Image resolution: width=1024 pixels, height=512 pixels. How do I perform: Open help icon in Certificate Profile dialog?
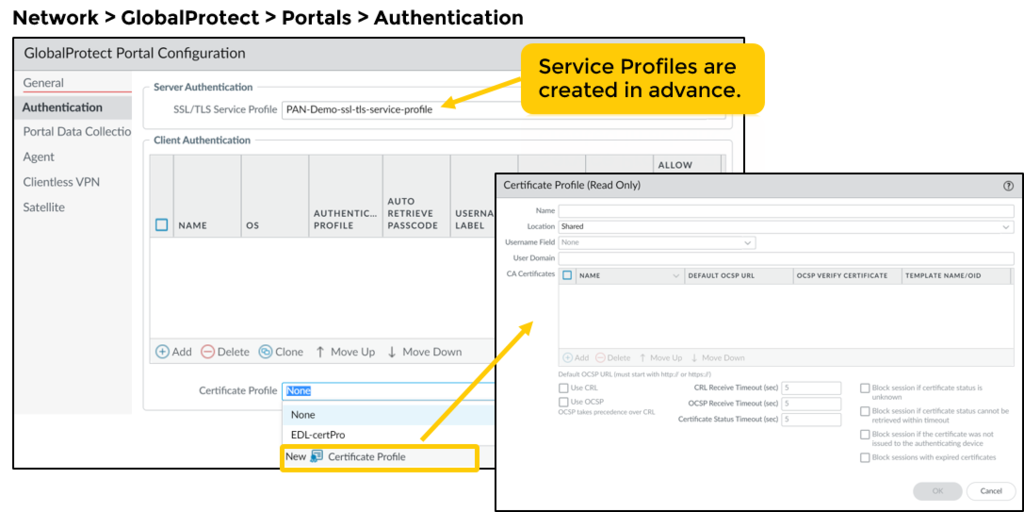point(1008,185)
